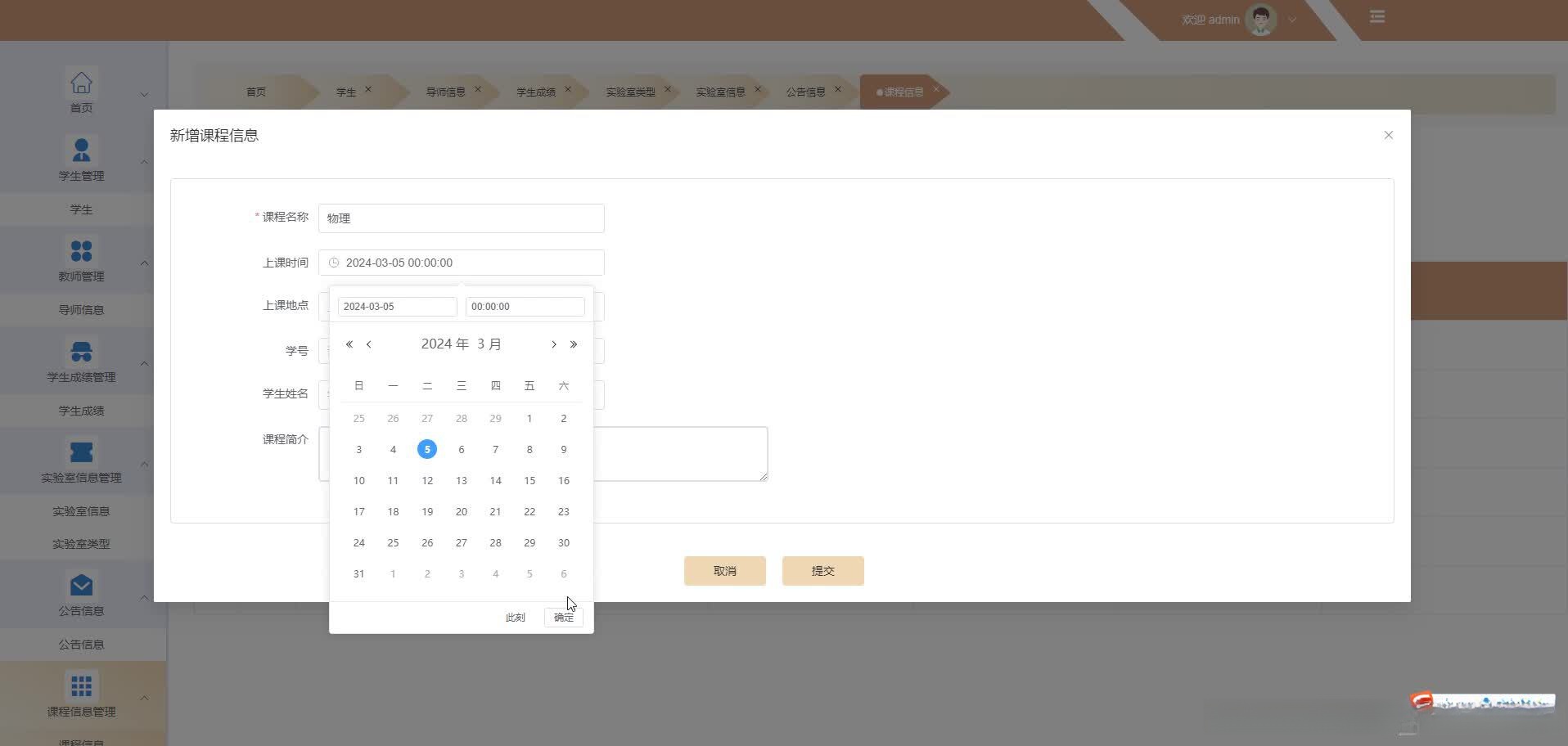The height and width of the screenshot is (746, 1568).
Task: Click the year label 2024 年
Action: point(445,344)
